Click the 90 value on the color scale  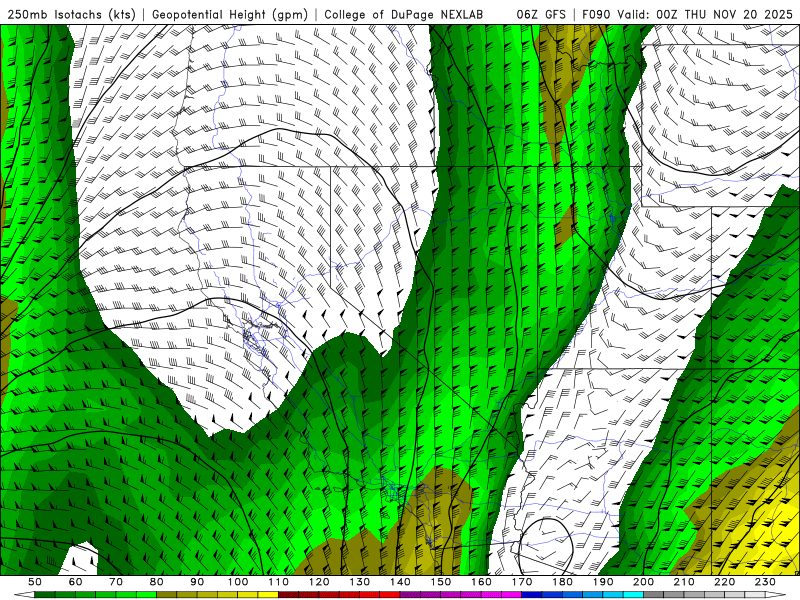pyautogui.click(x=197, y=582)
